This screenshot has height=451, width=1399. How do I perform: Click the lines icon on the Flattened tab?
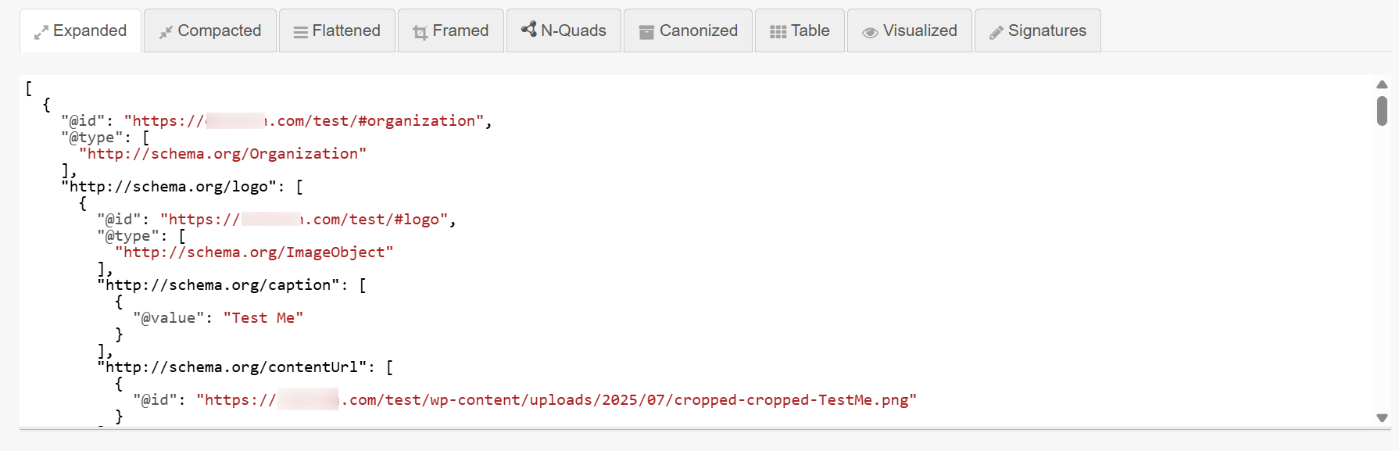[300, 32]
